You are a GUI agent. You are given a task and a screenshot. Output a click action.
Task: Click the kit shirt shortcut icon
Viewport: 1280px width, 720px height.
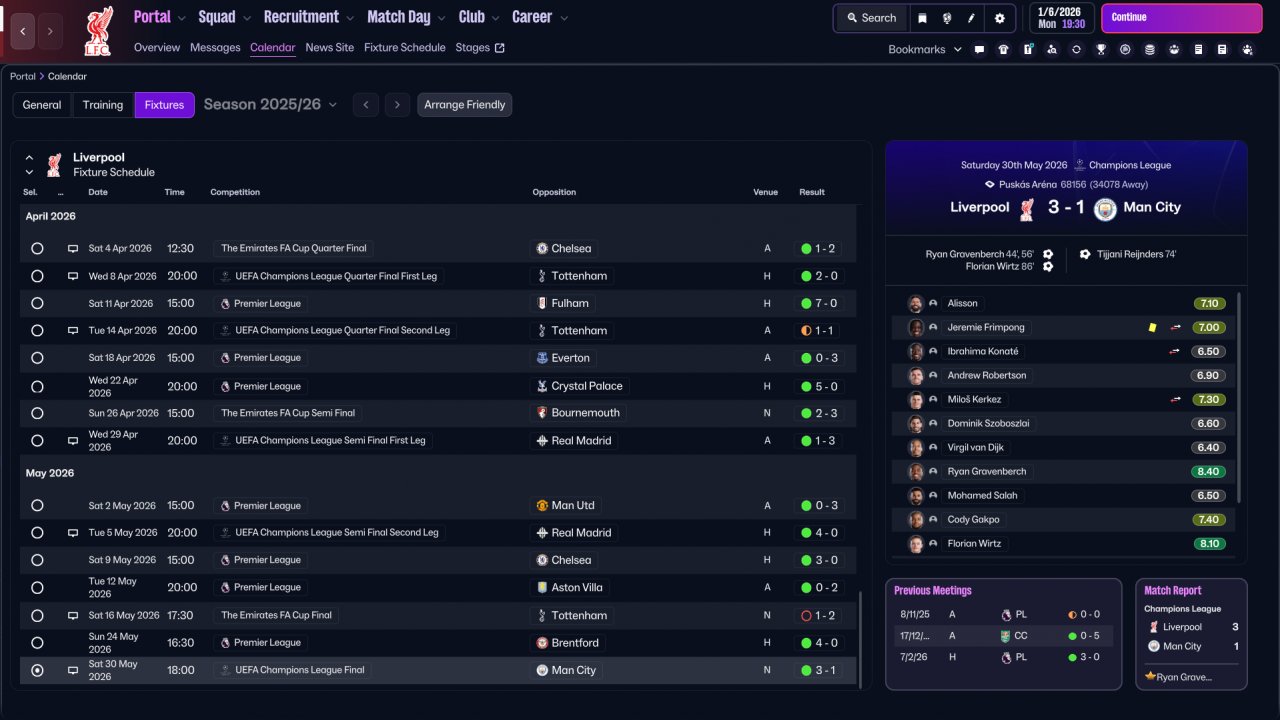click(x=1003, y=49)
